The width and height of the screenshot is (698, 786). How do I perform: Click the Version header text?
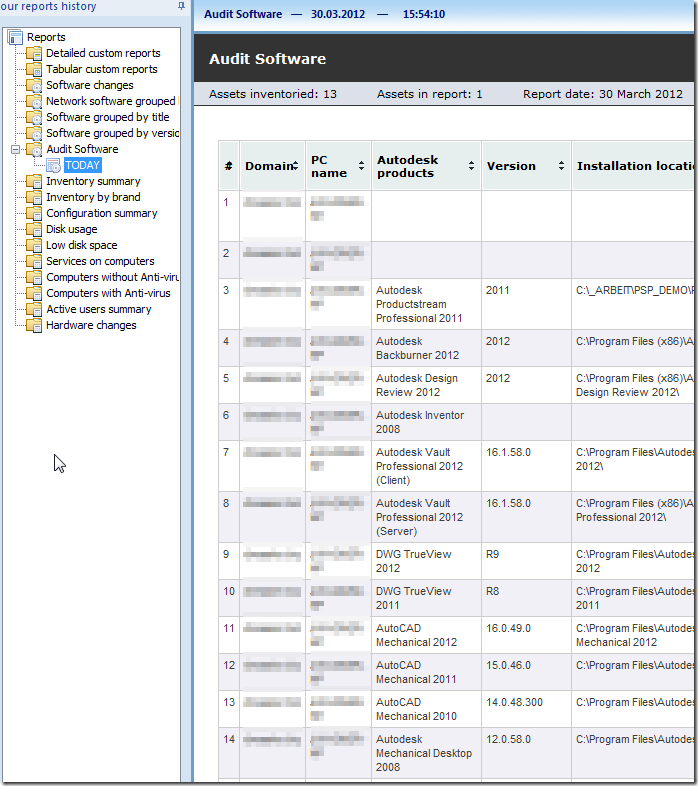pos(511,166)
